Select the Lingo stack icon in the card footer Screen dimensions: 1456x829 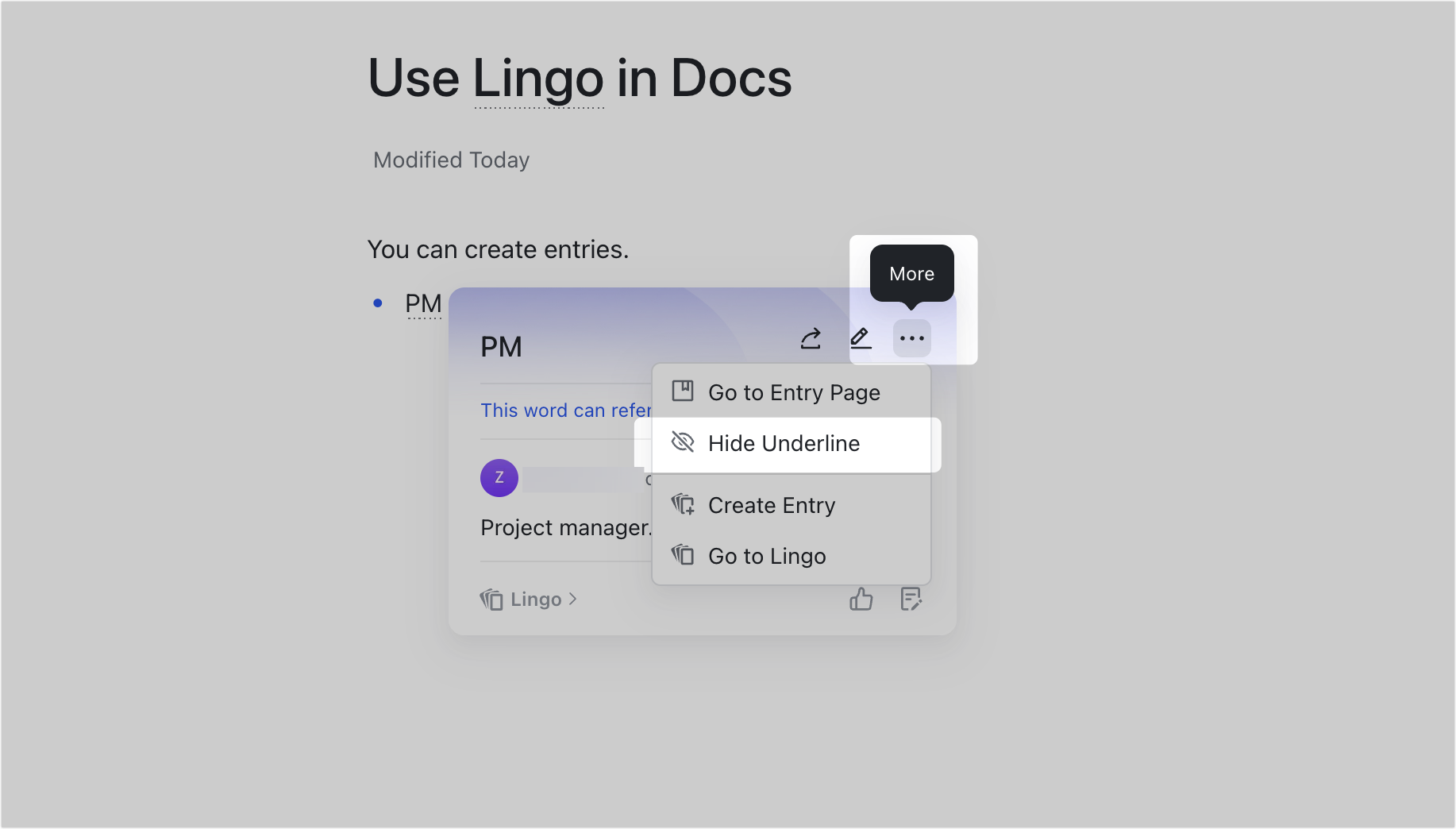491,599
